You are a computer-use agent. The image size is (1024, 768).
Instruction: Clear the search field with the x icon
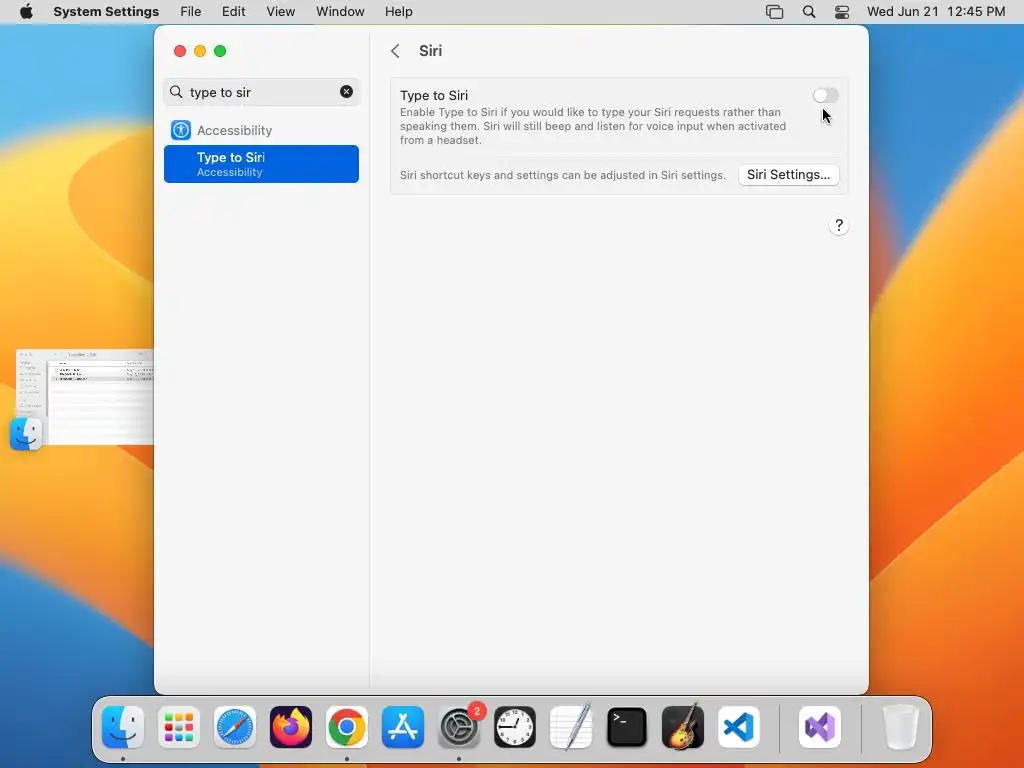tap(346, 91)
